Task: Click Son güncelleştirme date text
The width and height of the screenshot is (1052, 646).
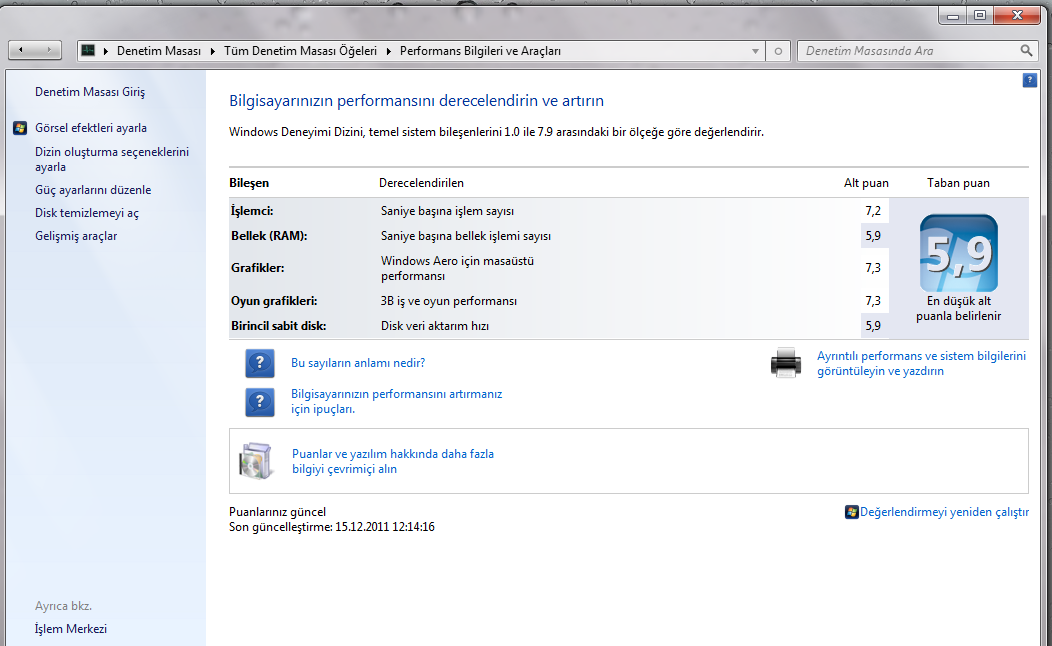Action: (331, 527)
